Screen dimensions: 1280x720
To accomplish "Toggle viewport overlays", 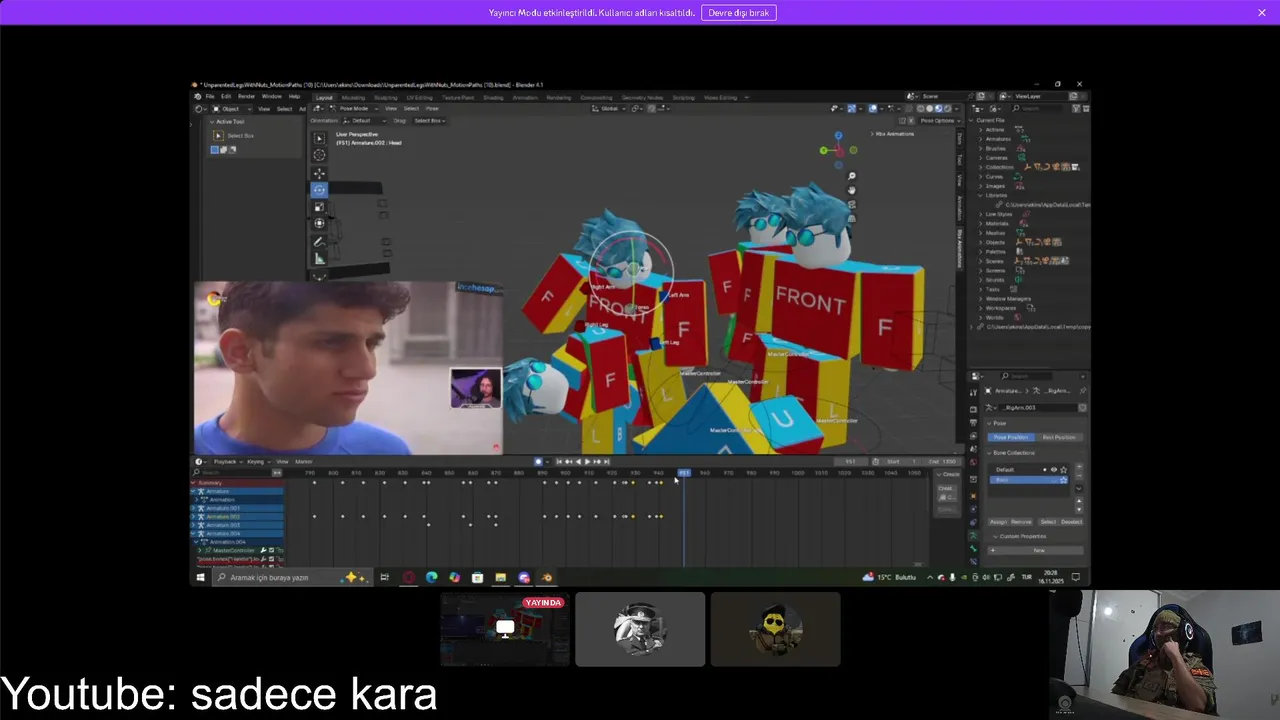I will 871,108.
